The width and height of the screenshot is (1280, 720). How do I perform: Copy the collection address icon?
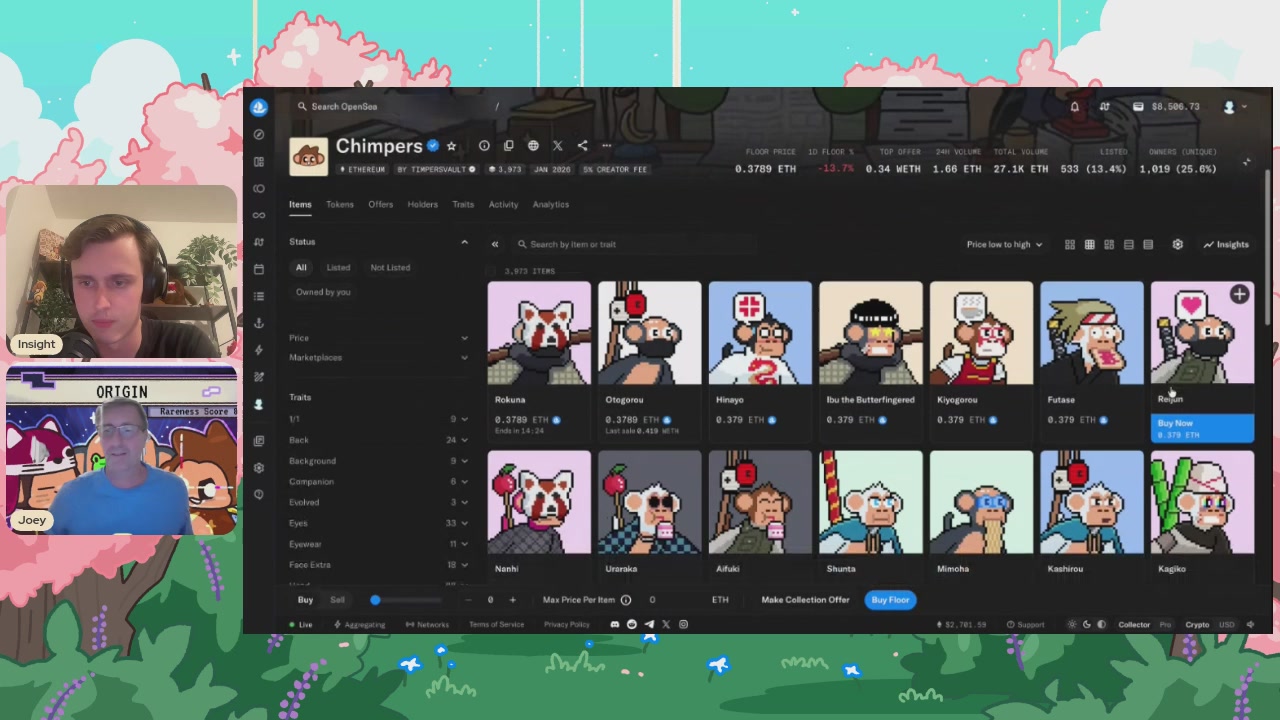508,146
